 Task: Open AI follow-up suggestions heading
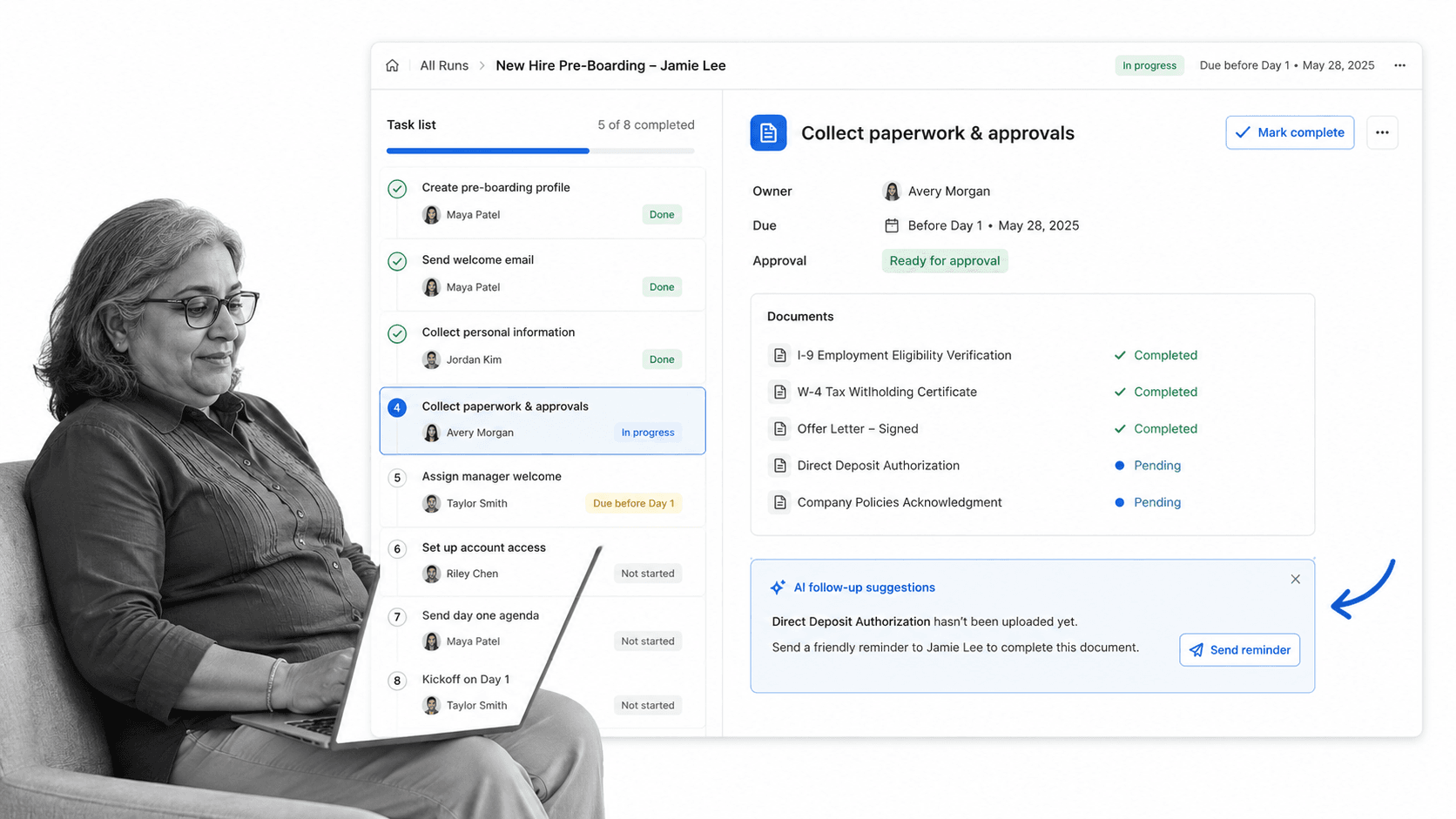(x=864, y=587)
